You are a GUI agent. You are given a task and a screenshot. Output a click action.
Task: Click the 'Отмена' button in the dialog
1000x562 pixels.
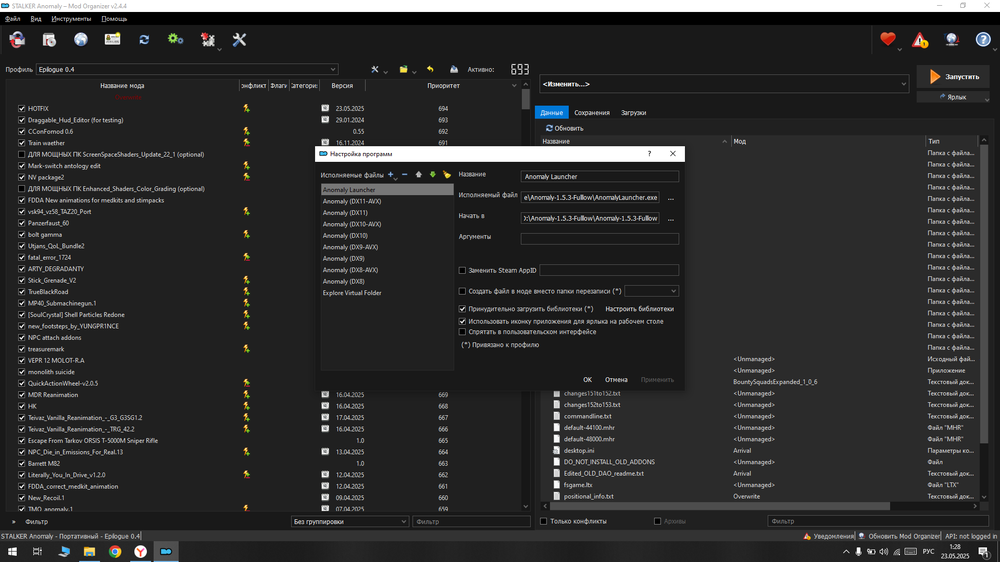(616, 380)
